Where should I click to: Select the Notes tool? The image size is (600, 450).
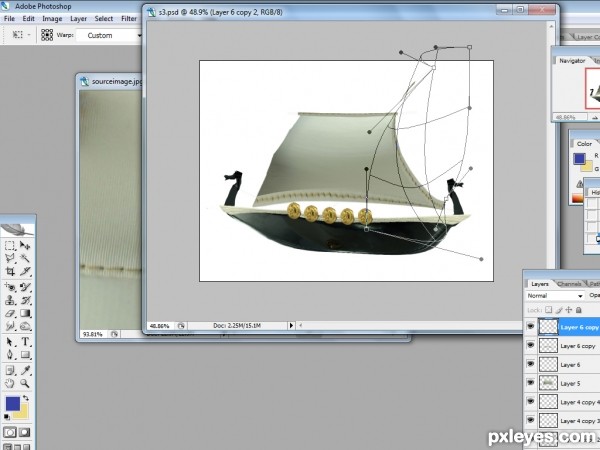tap(10, 370)
